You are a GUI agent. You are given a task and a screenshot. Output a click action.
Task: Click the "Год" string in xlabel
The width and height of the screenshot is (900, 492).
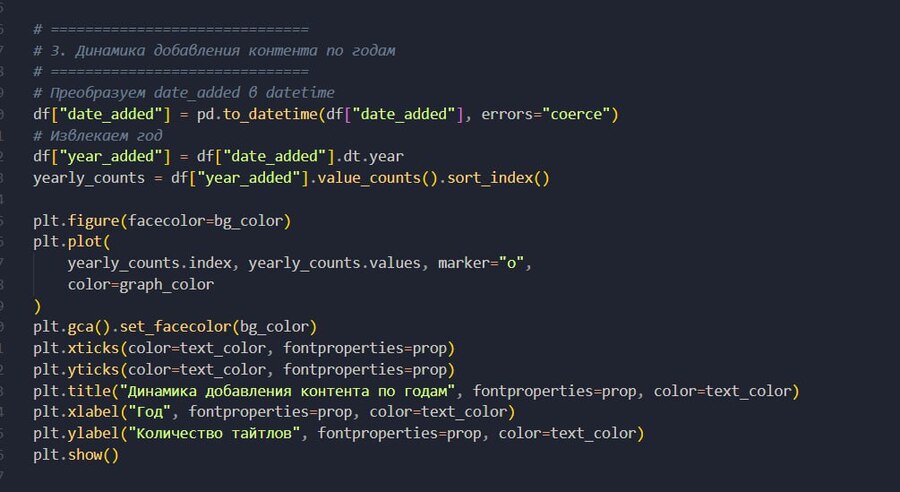click(149, 412)
